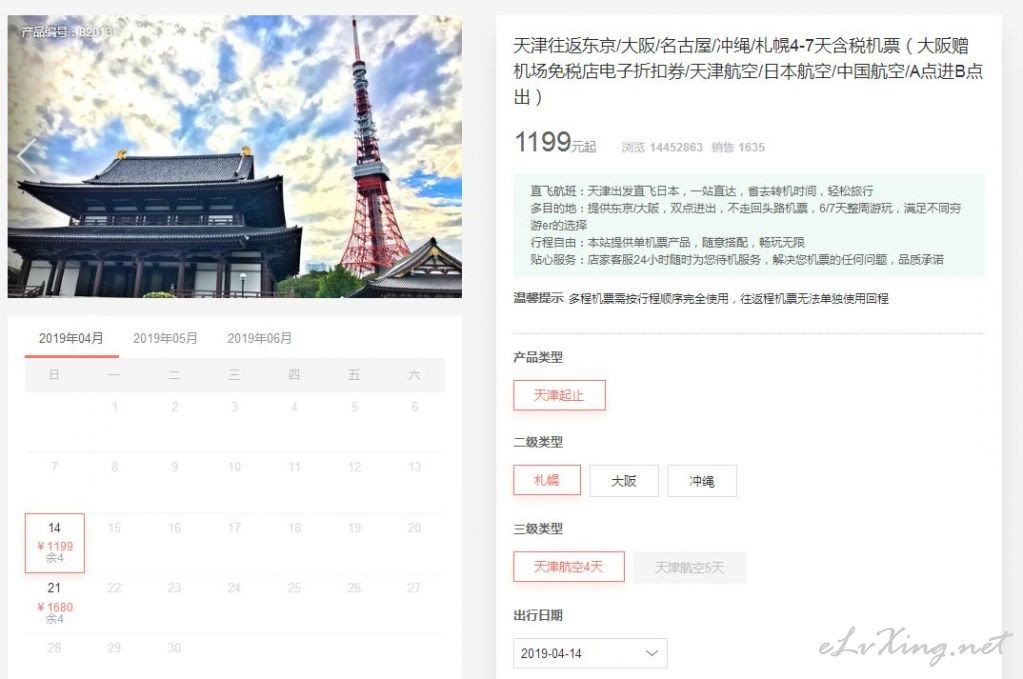1023x679 pixels.
Task: Select 大阪 as secondary type
Action: [x=624, y=481]
